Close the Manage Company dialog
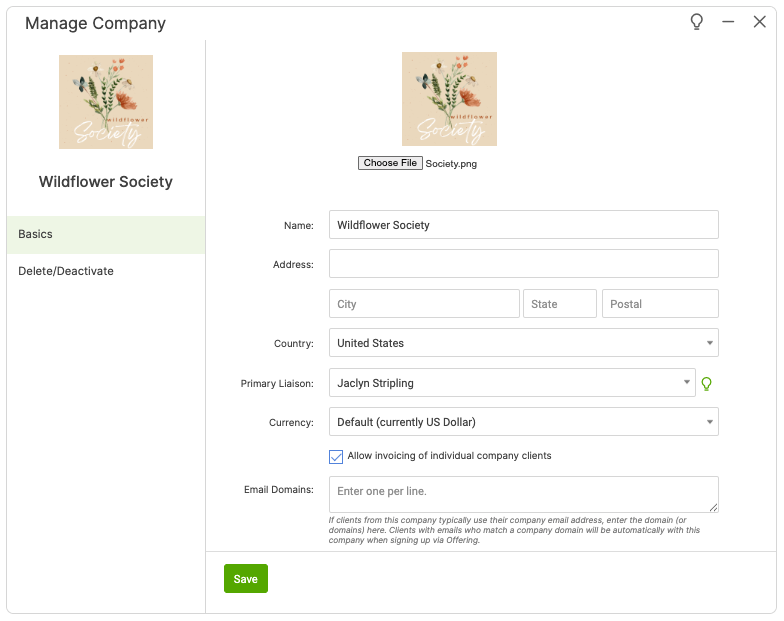 pos(759,22)
